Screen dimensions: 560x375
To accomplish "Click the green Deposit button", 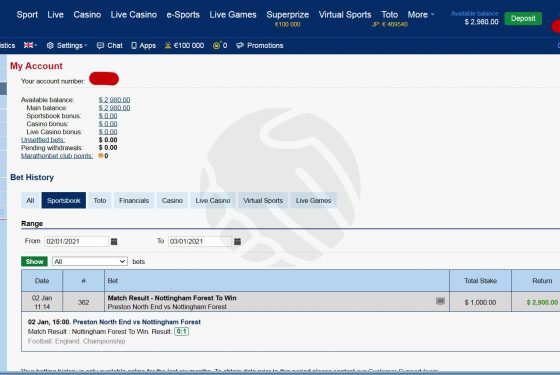I will 523,19.
